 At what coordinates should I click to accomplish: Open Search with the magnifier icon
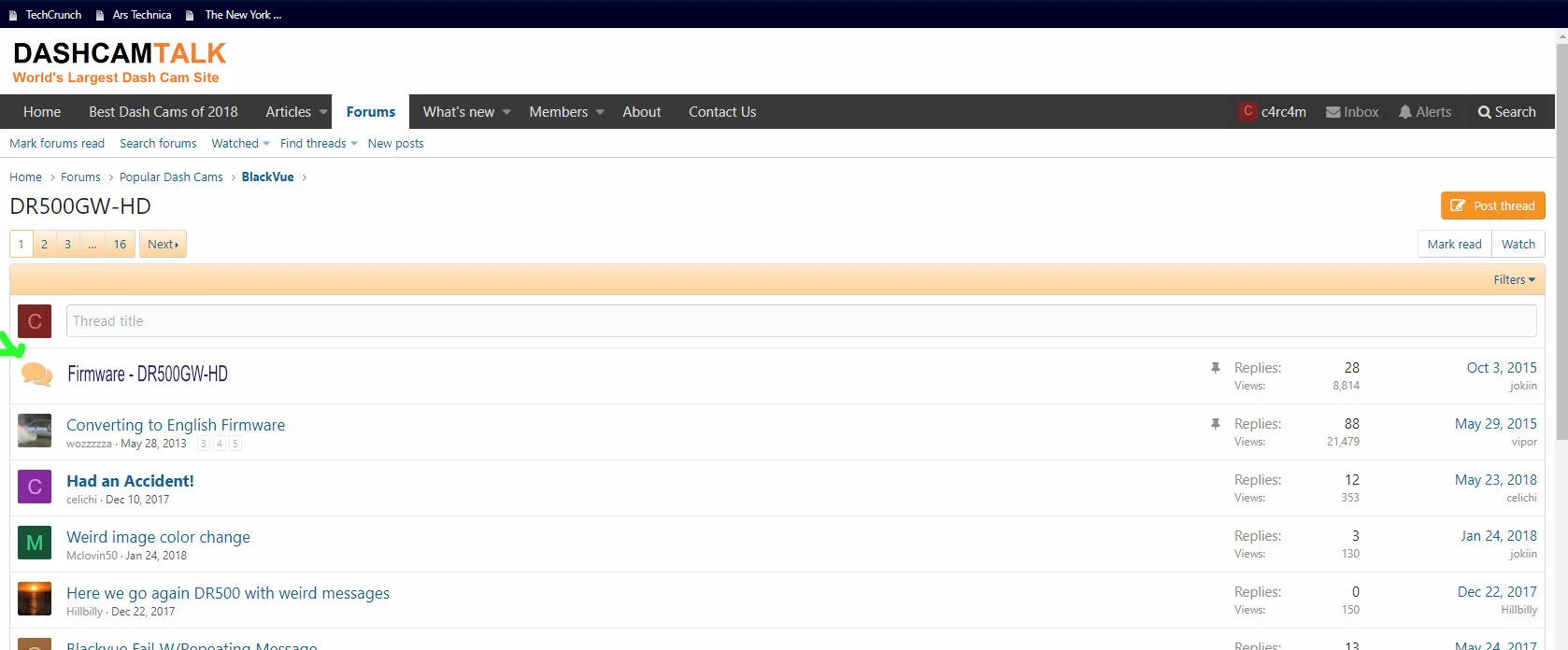coord(1484,112)
